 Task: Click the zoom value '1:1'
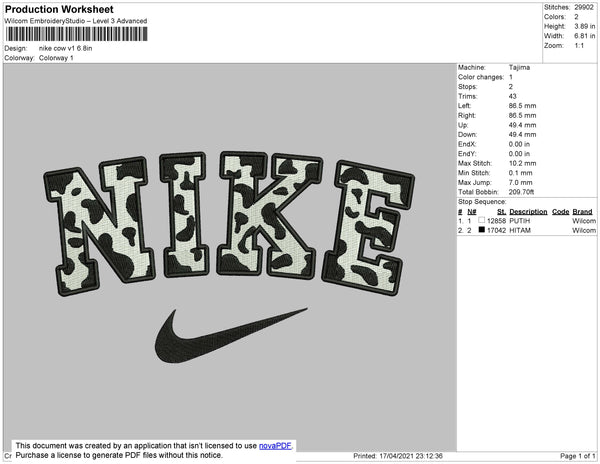coord(579,46)
